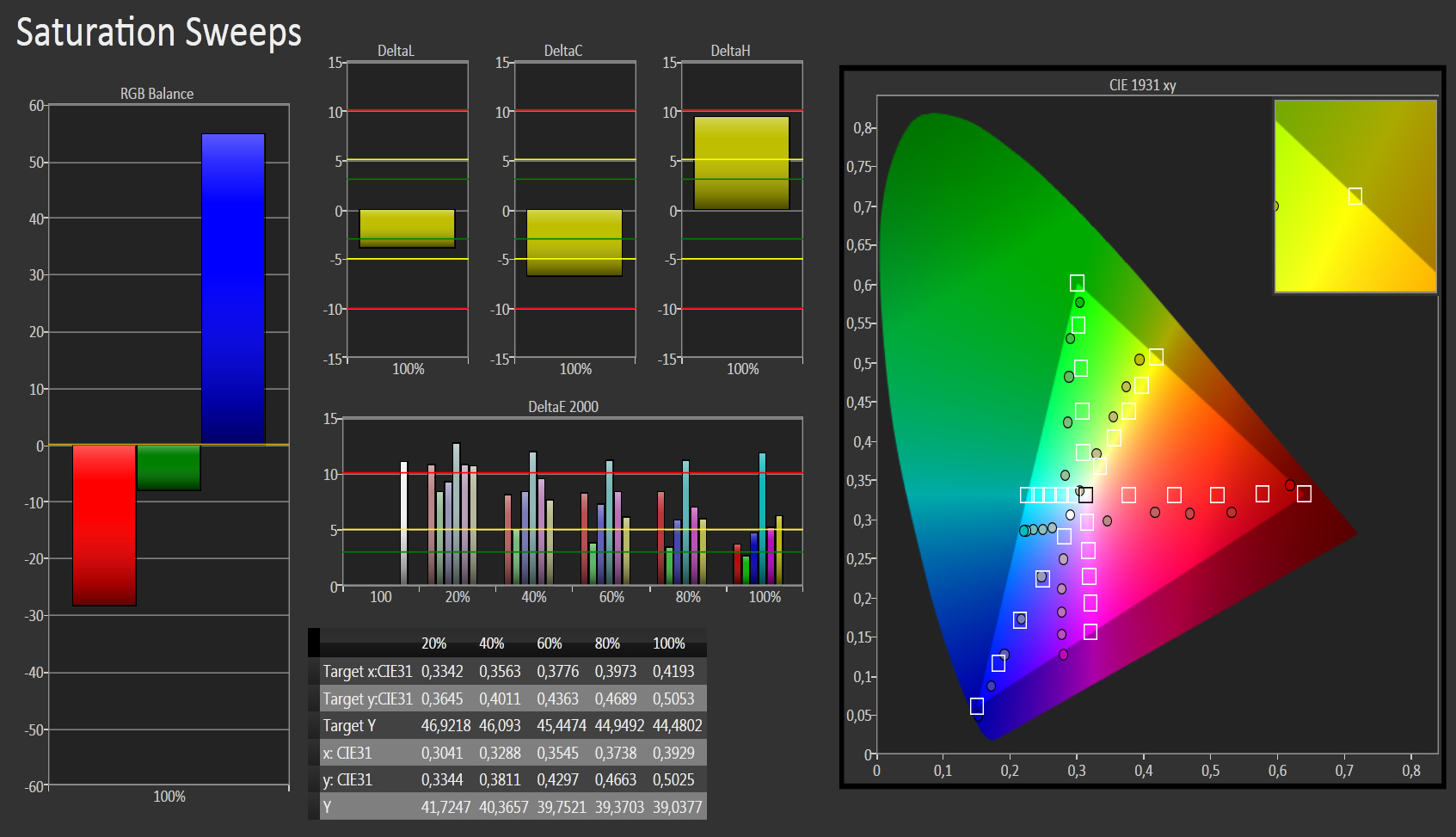Click the 100% green target square in CIE chart
The height and width of the screenshot is (837, 1456).
(1077, 283)
